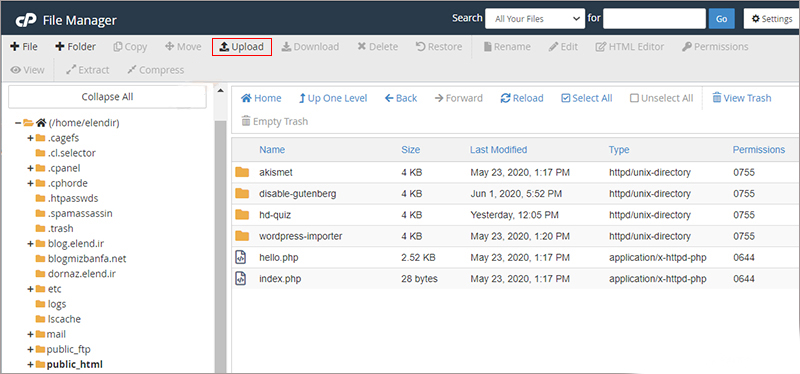Screen dimensions: 800x374
Task: Expand the public_html folder in tree
Action: tap(30, 364)
